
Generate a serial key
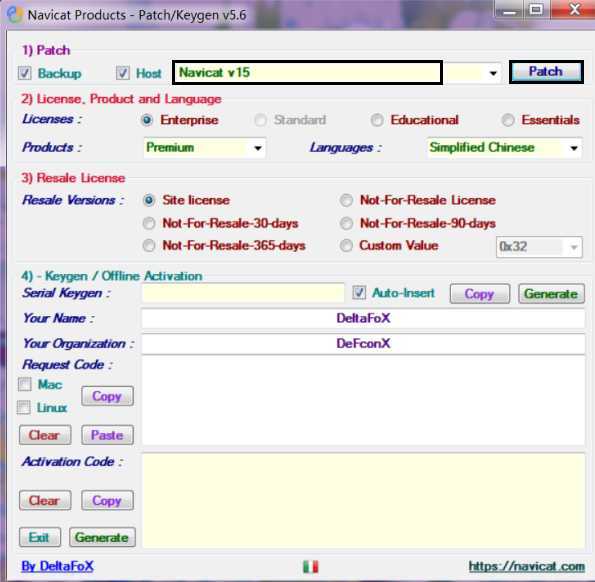(551, 294)
